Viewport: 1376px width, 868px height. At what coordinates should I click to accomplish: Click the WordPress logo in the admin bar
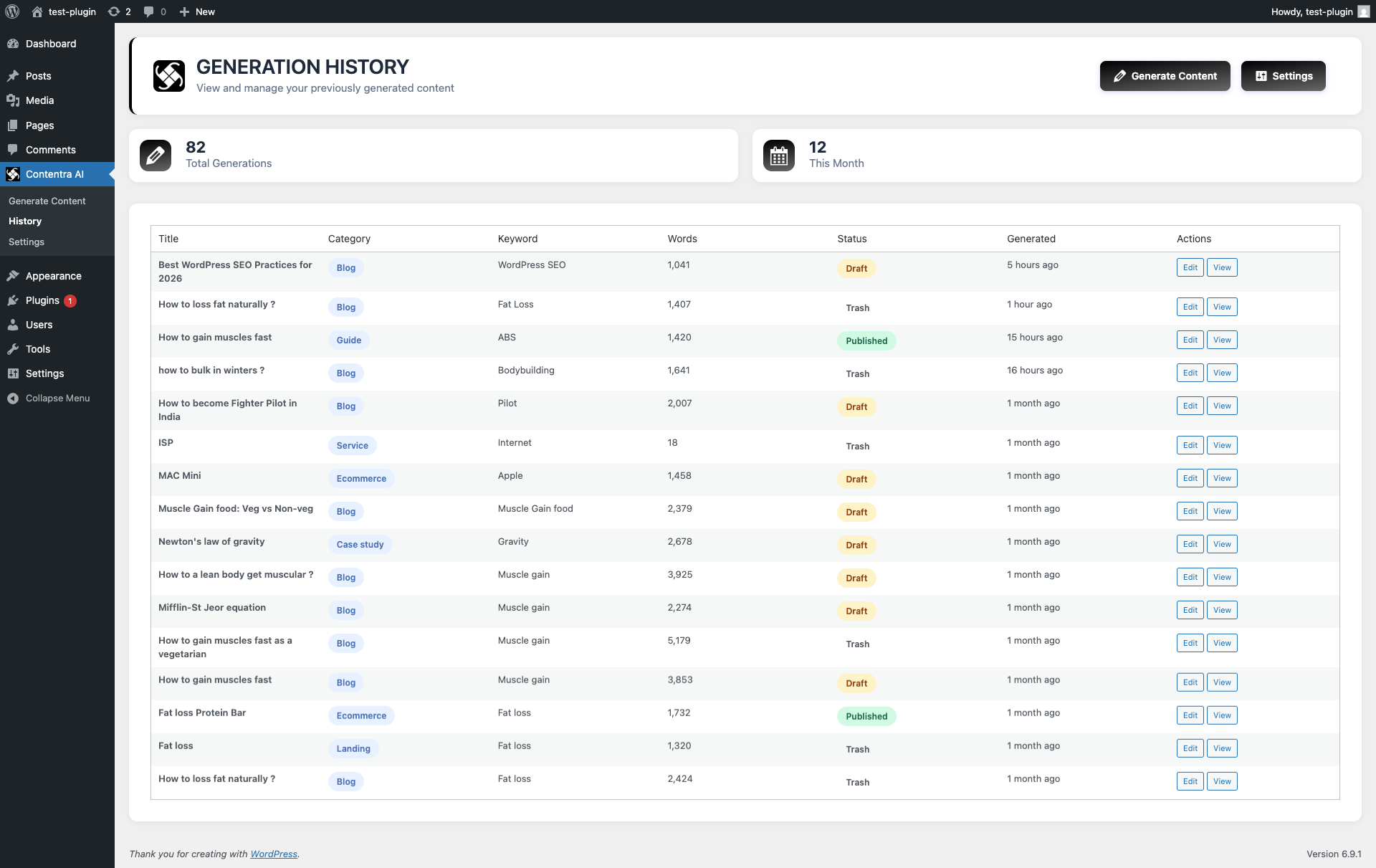point(11,11)
